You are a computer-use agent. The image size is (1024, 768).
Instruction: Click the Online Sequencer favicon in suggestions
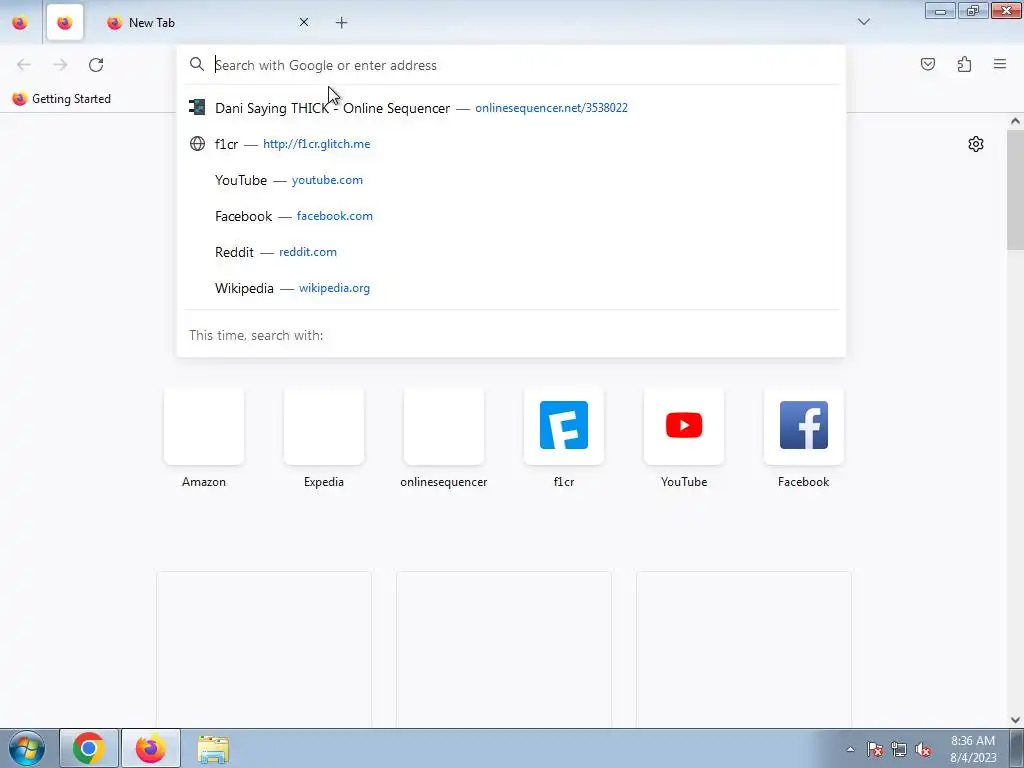pos(197,107)
